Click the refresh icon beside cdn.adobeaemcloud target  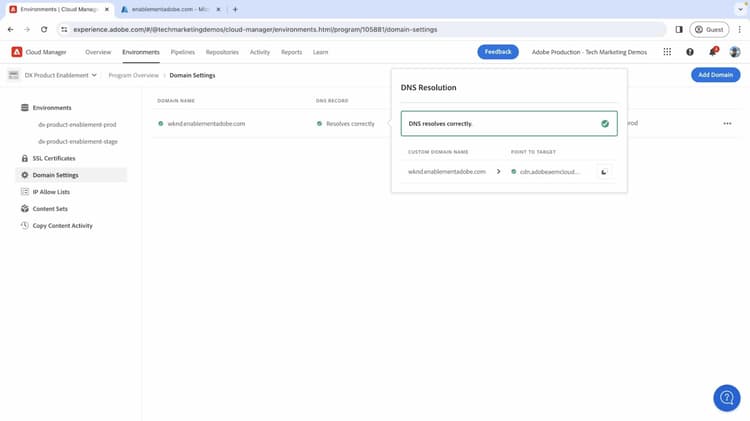(604, 172)
